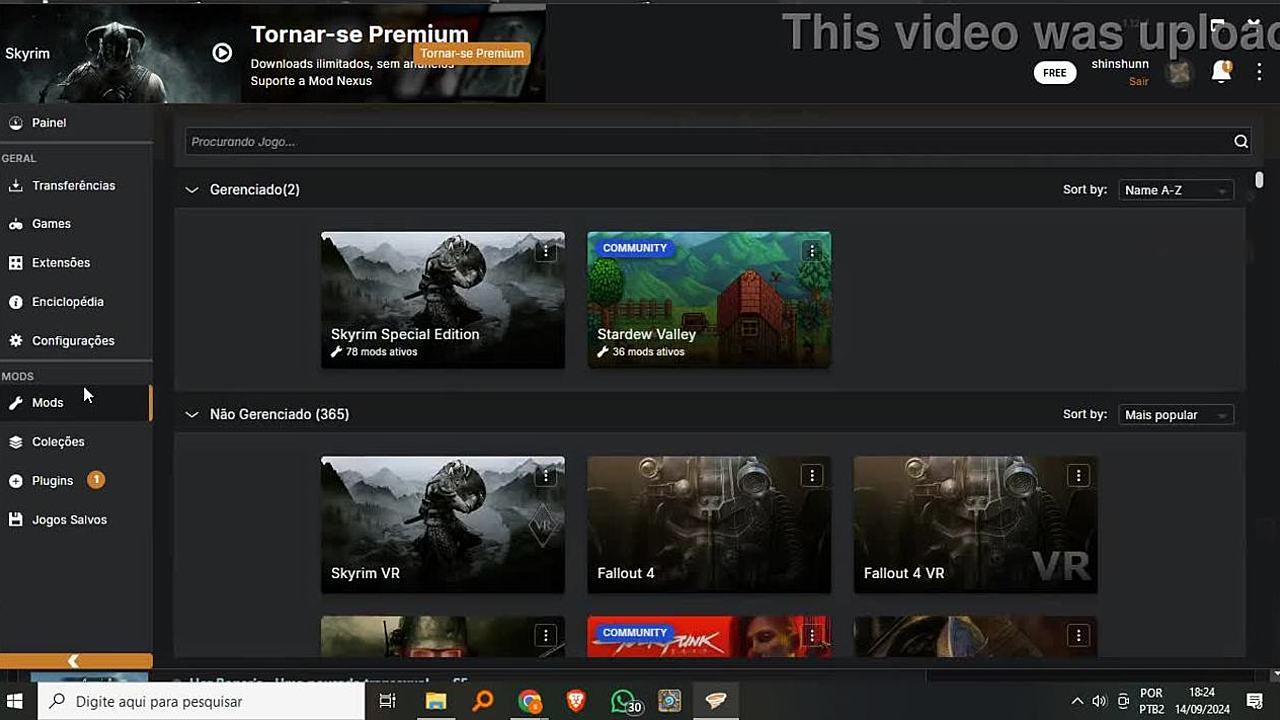
Task: Focus the Procurando Jogo search field
Action: [719, 142]
